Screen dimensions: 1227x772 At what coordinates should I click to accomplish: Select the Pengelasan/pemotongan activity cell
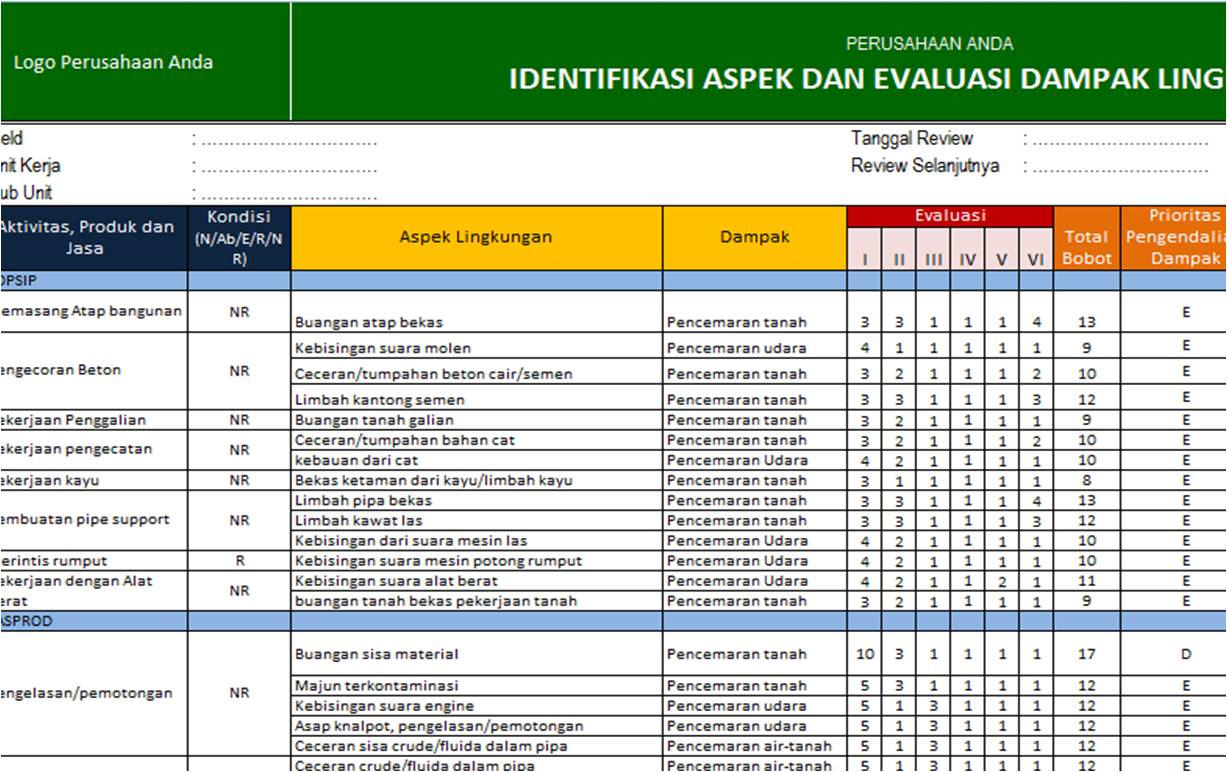pos(94,693)
